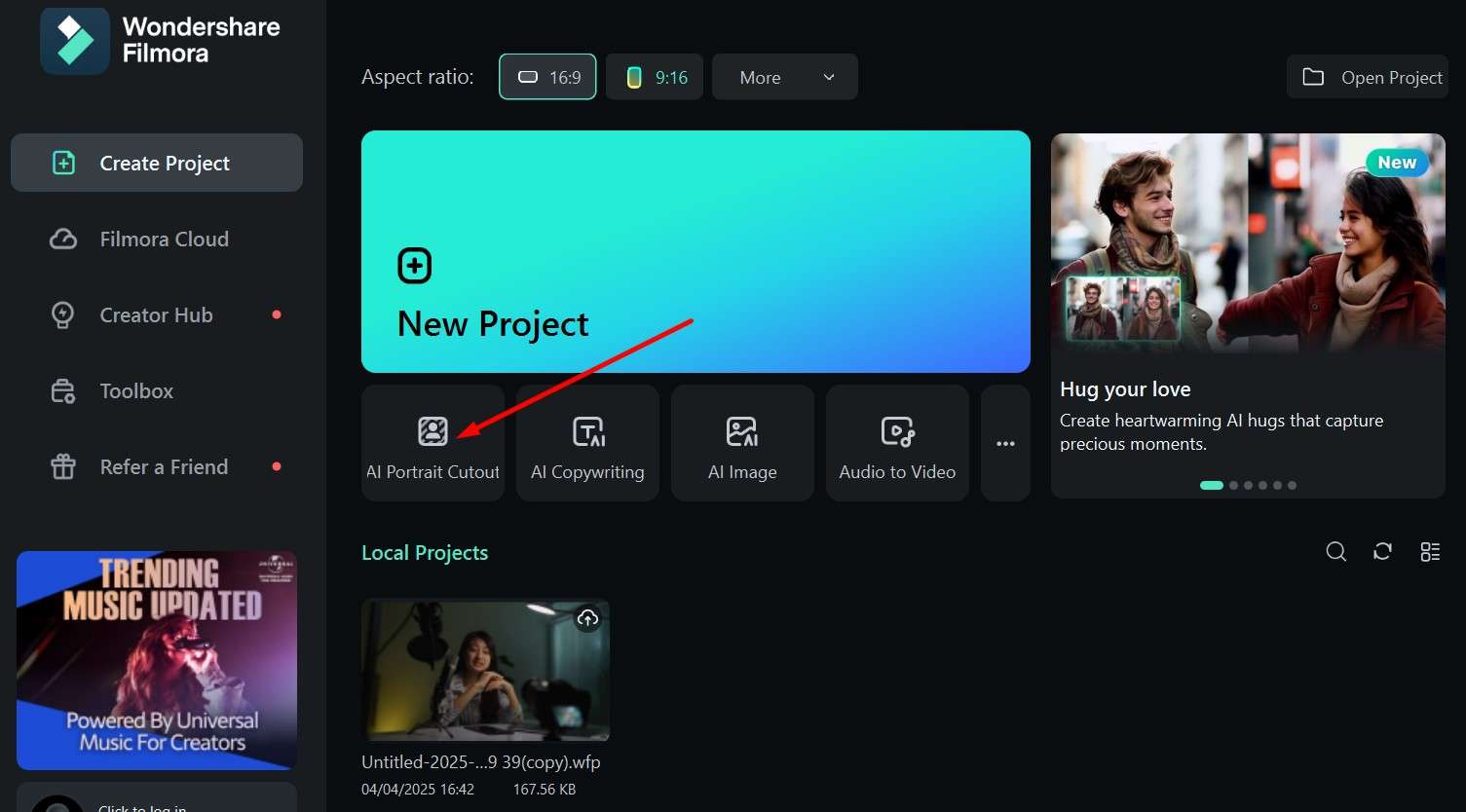Open the Create Project section
This screenshot has height=812, width=1466.
[157, 163]
